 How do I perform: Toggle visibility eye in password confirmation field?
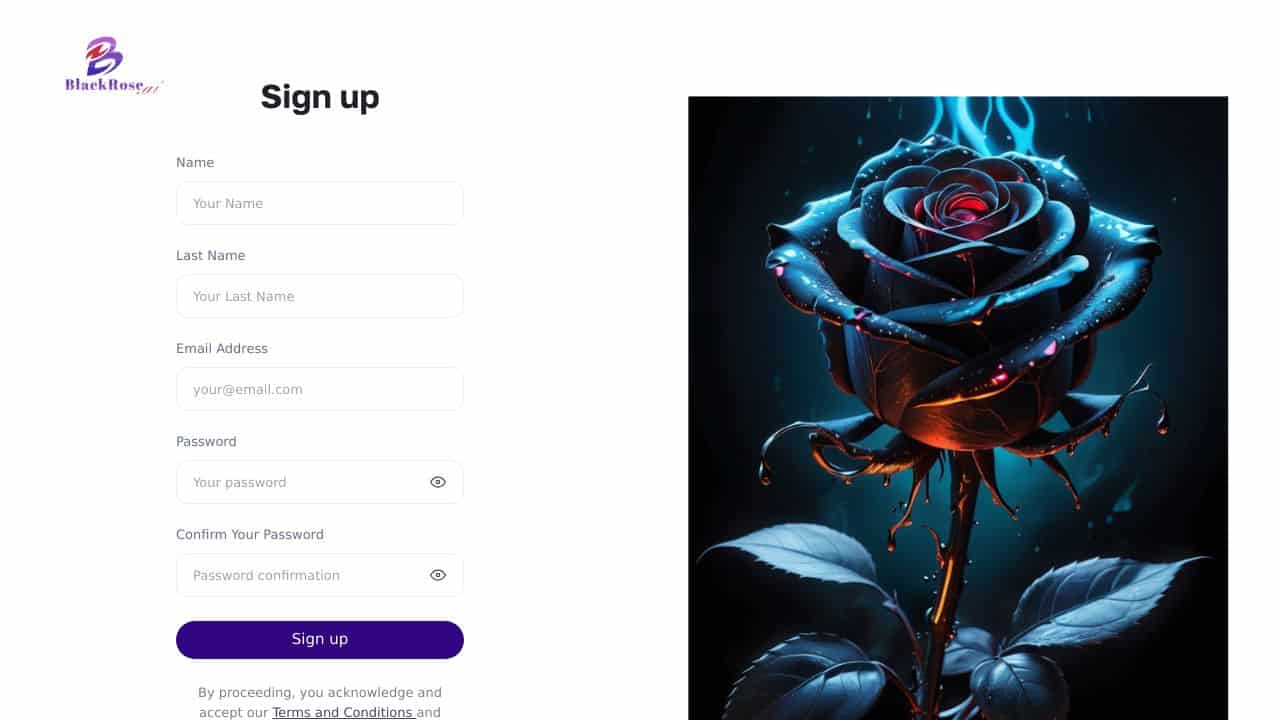click(438, 575)
